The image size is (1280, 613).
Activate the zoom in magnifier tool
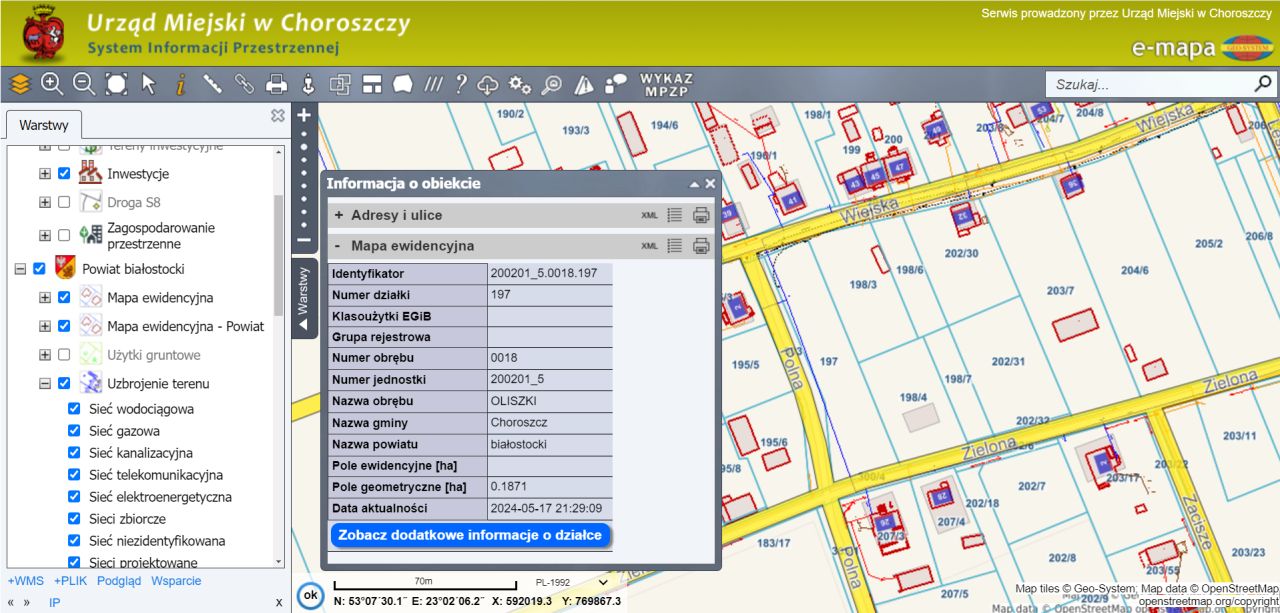click(x=52, y=84)
